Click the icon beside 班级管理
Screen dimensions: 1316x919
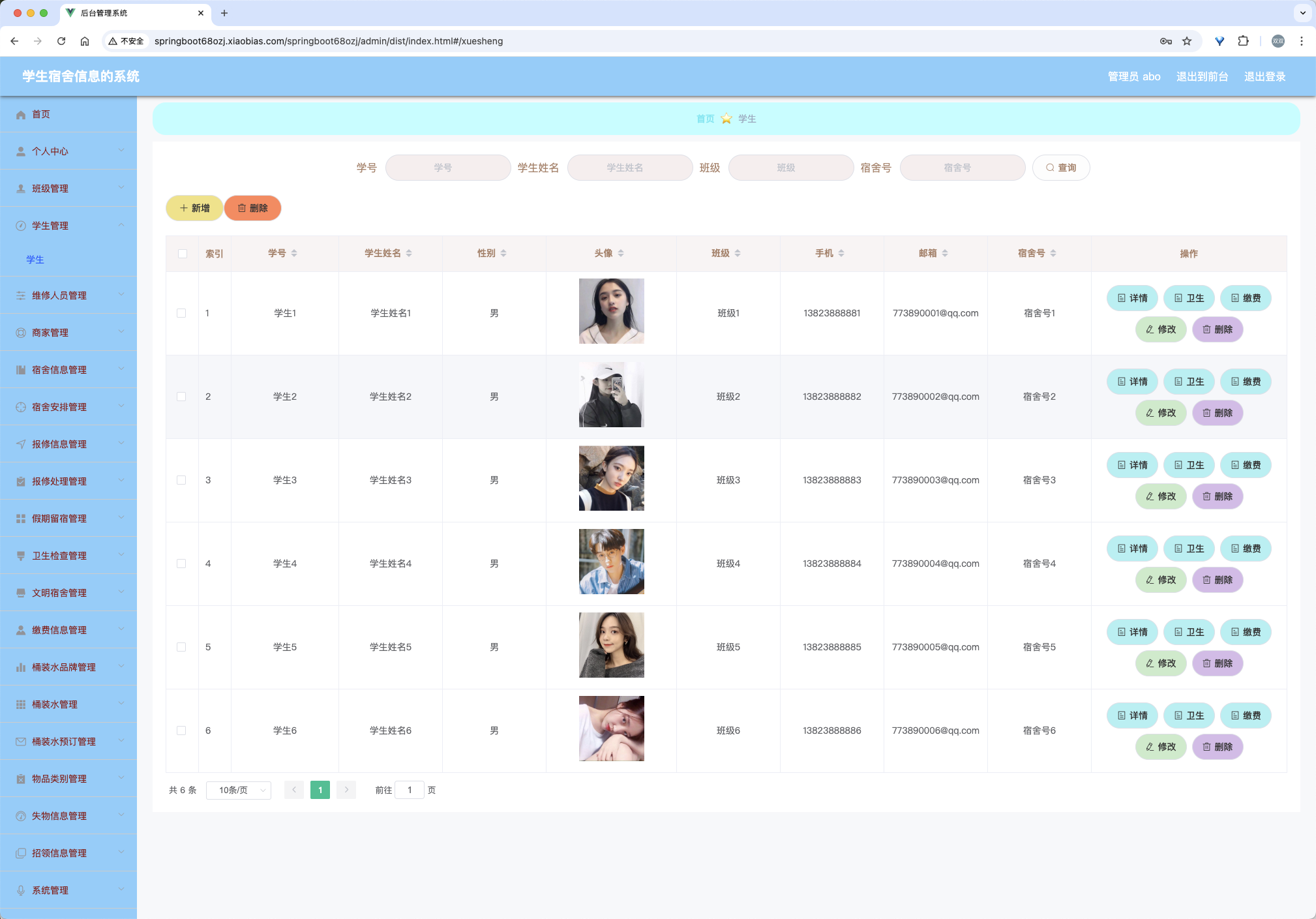[x=21, y=188]
